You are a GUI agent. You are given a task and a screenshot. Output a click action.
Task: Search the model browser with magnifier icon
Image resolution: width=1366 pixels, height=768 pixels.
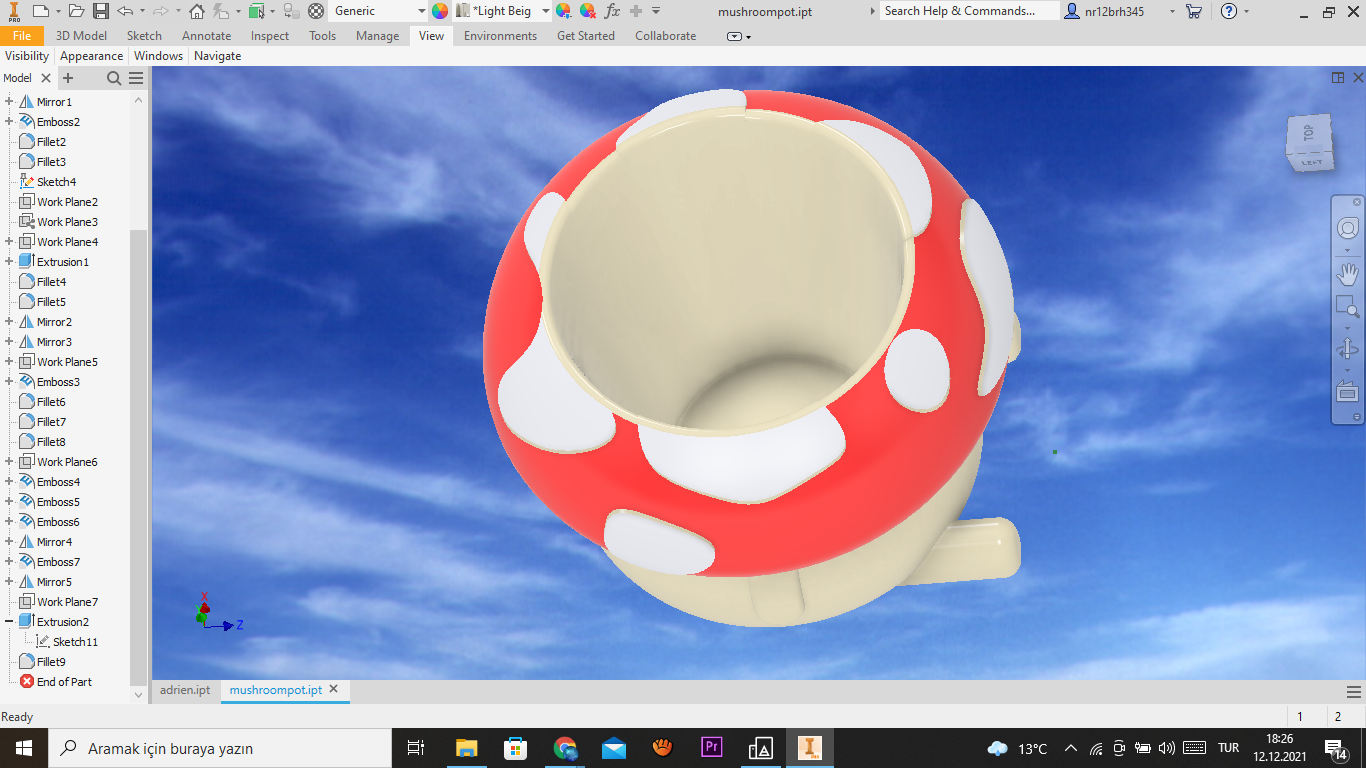tap(114, 78)
